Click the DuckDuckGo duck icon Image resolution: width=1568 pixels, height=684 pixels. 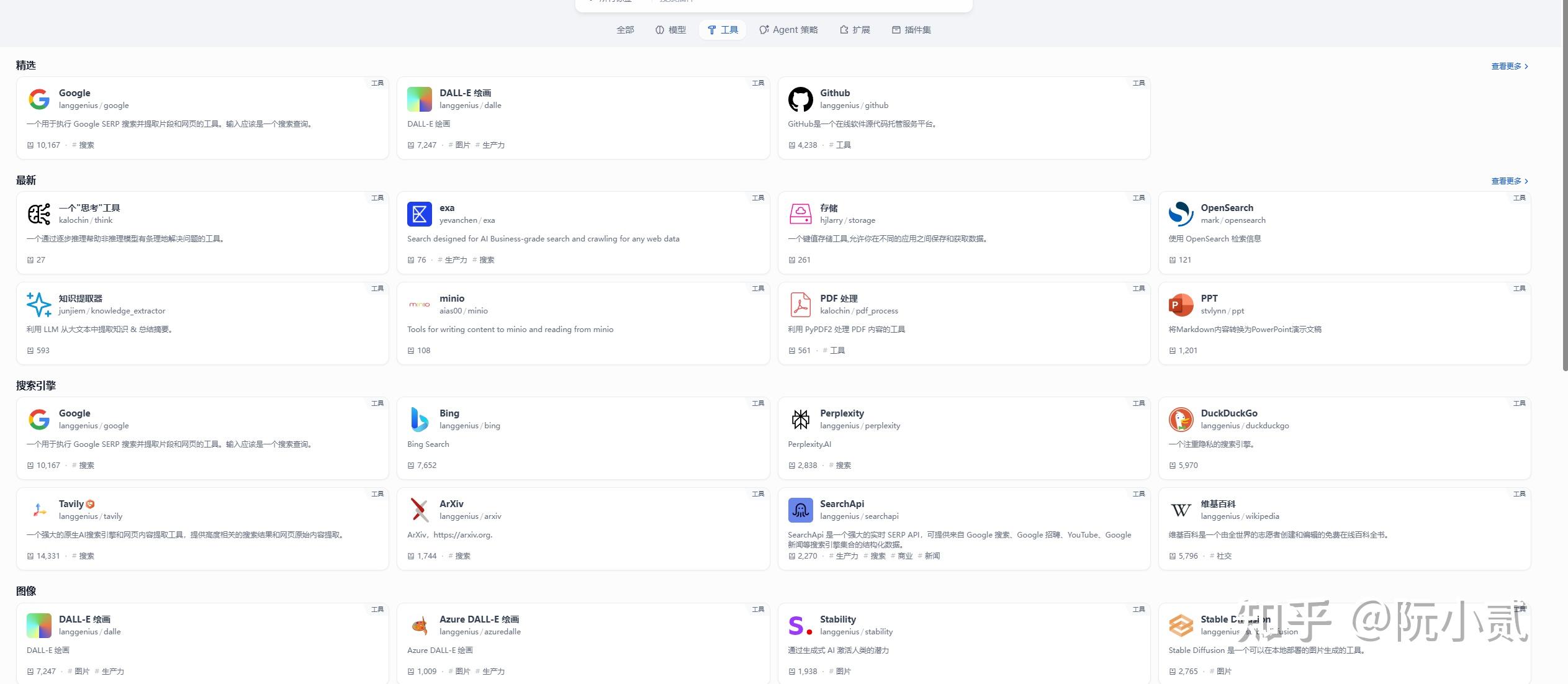pos(1181,420)
